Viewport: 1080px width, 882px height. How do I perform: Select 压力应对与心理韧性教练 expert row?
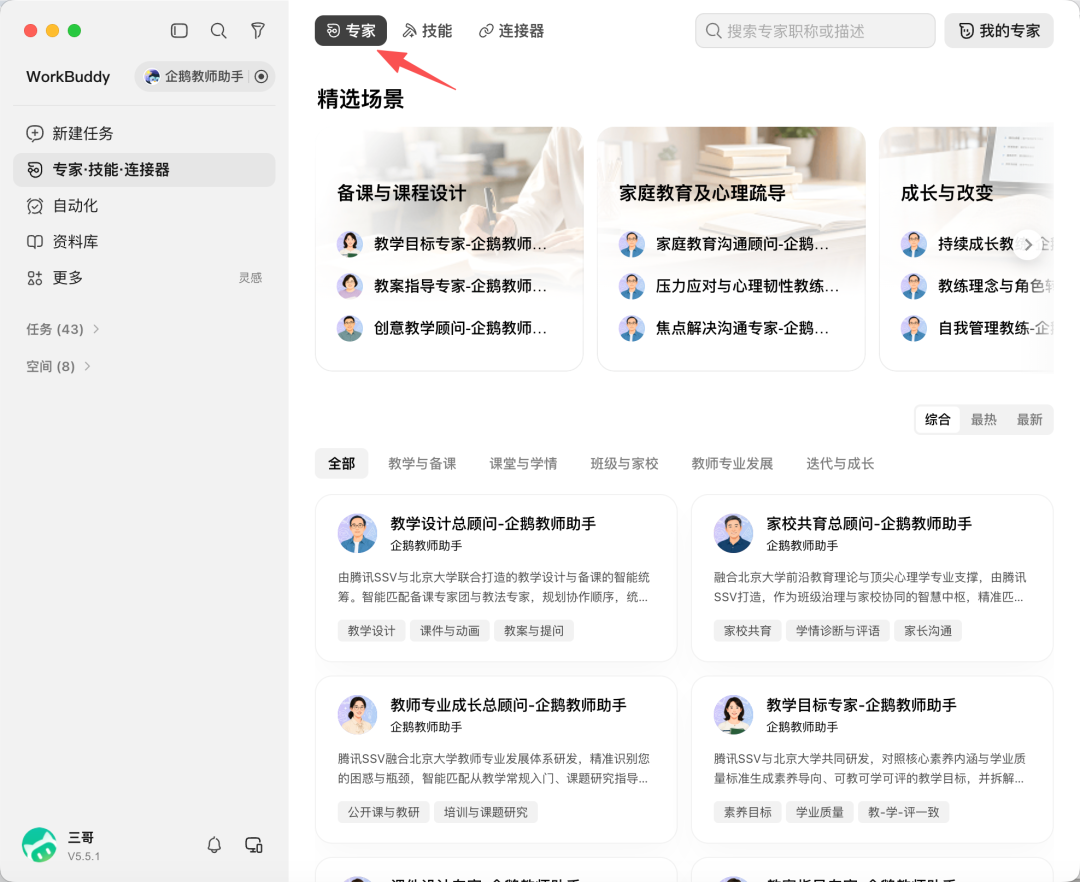pyautogui.click(x=731, y=286)
